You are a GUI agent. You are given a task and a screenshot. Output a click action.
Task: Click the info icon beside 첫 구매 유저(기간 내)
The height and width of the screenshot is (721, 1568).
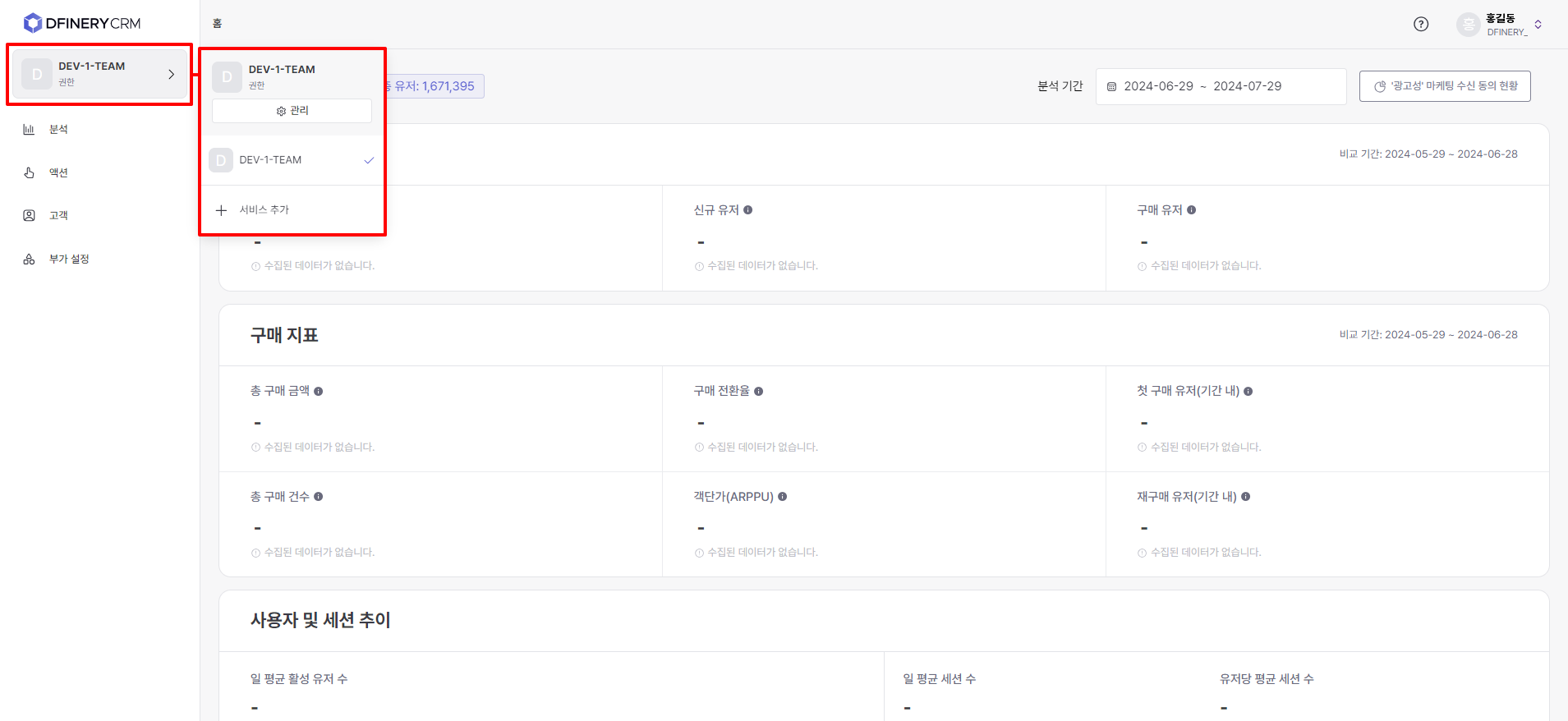tap(1248, 392)
